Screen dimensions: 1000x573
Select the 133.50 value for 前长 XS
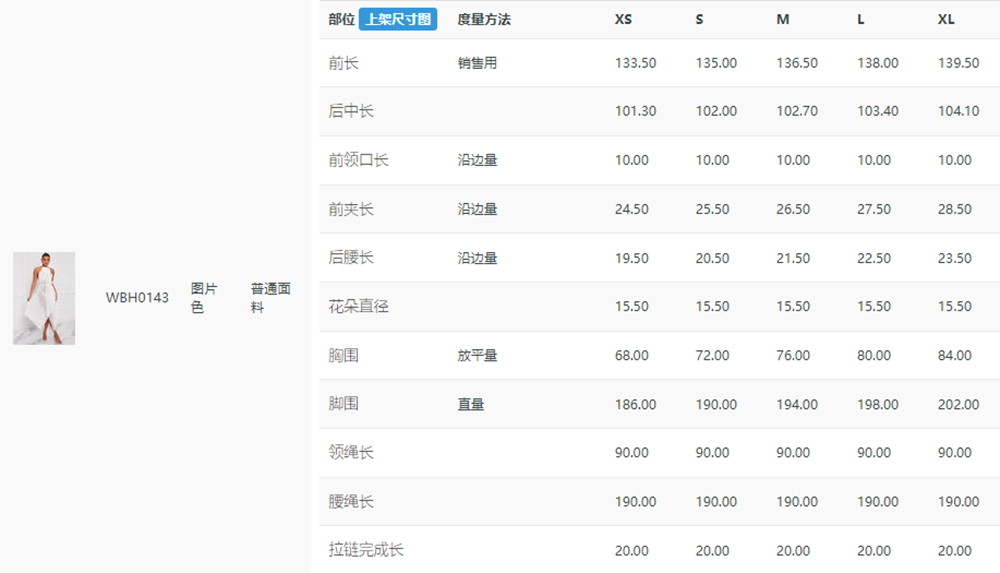point(635,63)
